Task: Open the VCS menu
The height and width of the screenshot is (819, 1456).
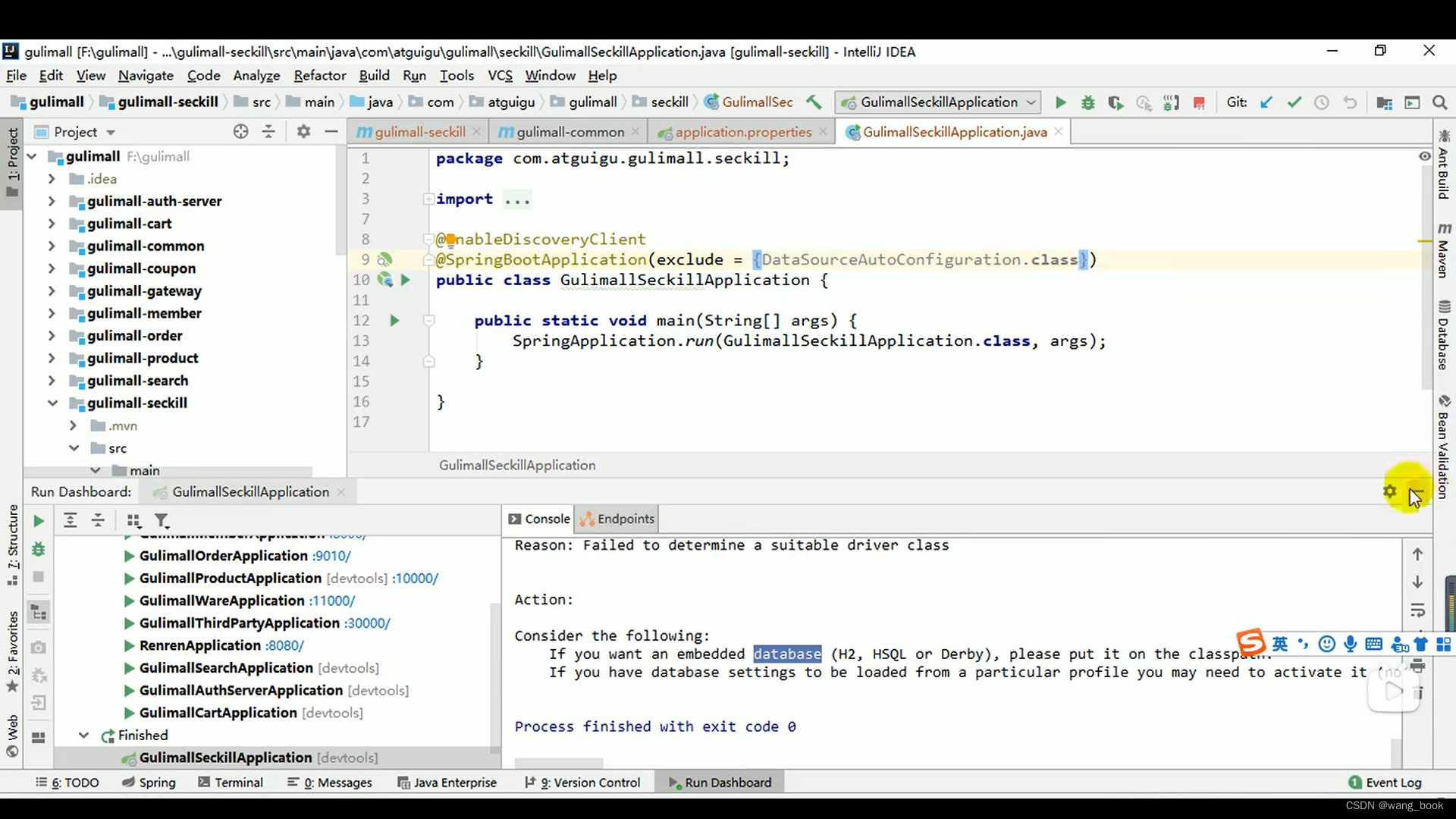Action: pos(500,75)
